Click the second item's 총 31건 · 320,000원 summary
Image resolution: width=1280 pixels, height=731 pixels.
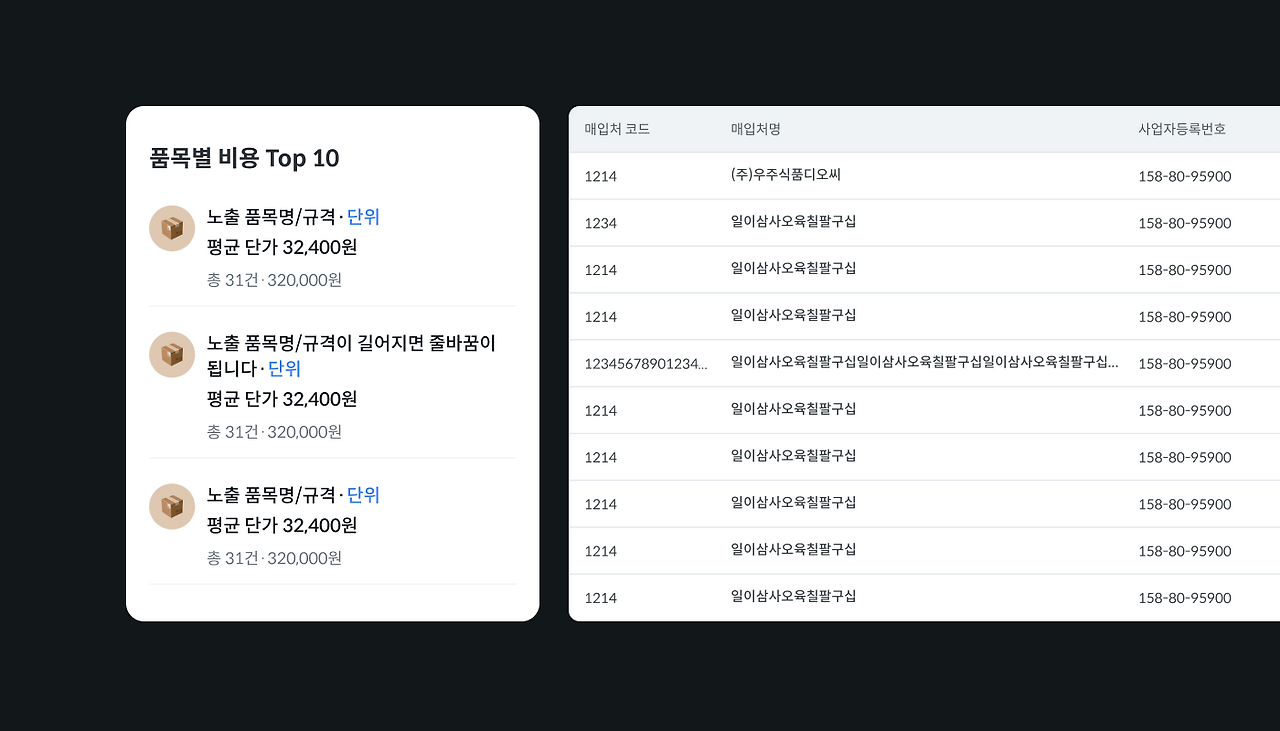(274, 432)
